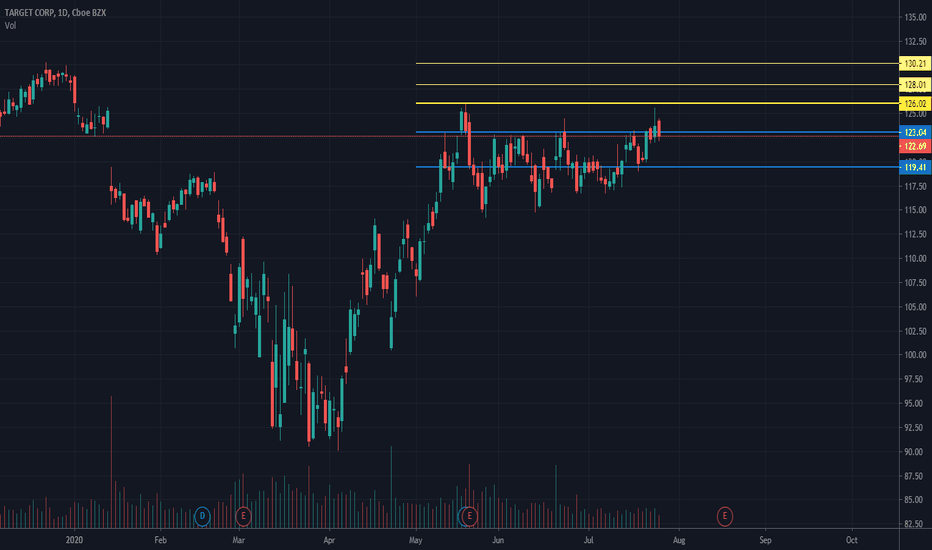Click the 100.00 price axis label
Image resolution: width=932 pixels, height=550 pixels.
(x=915, y=355)
